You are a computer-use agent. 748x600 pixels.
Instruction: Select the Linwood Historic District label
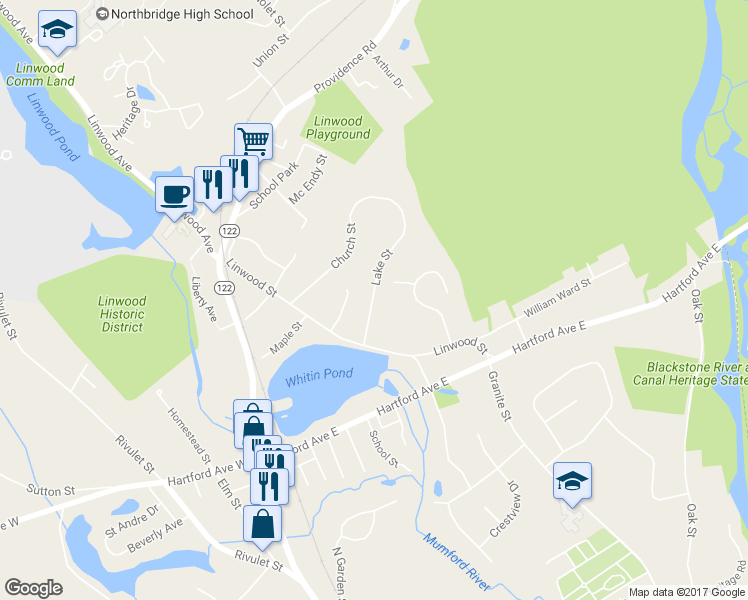pos(122,314)
